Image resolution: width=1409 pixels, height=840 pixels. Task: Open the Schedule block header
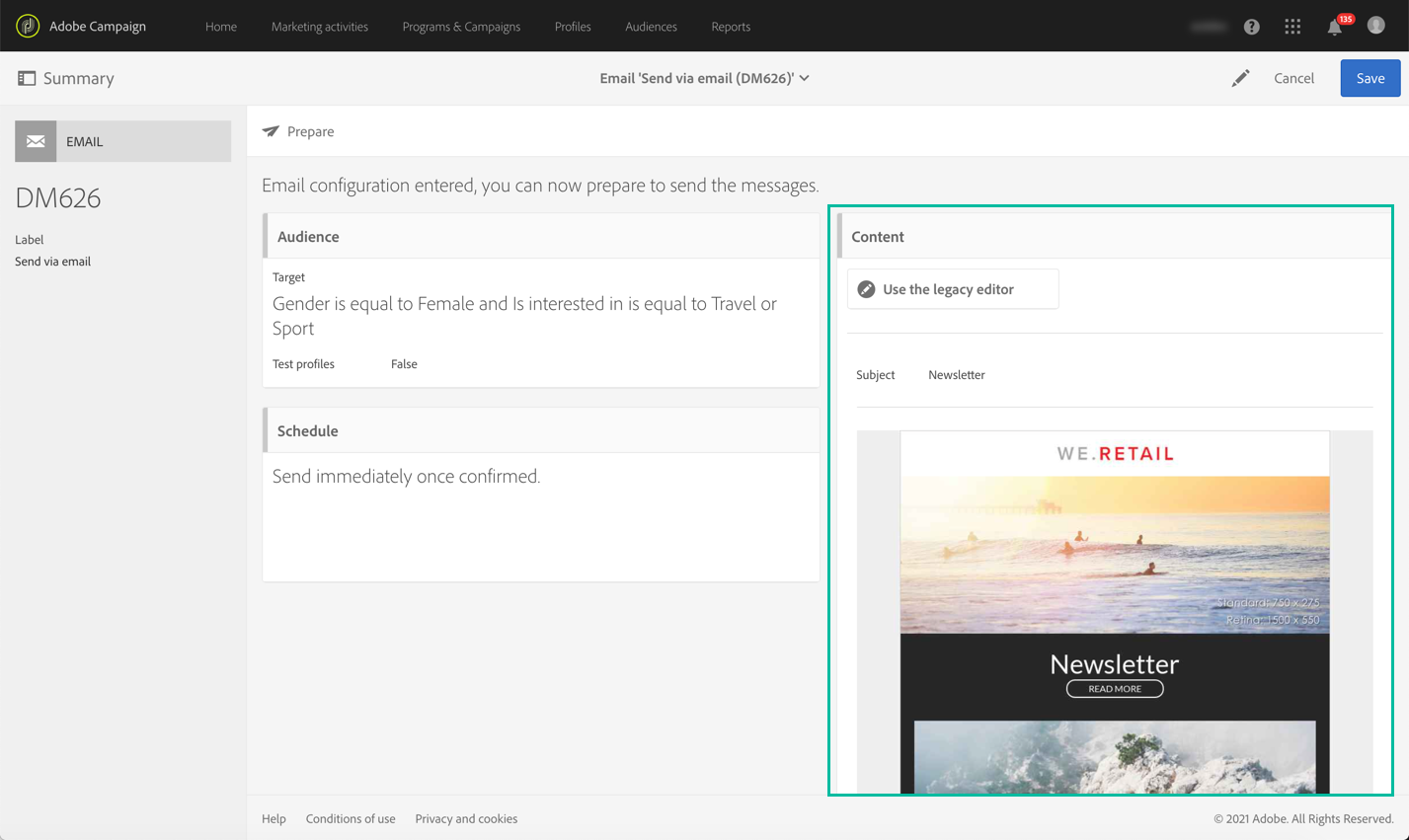click(x=541, y=431)
